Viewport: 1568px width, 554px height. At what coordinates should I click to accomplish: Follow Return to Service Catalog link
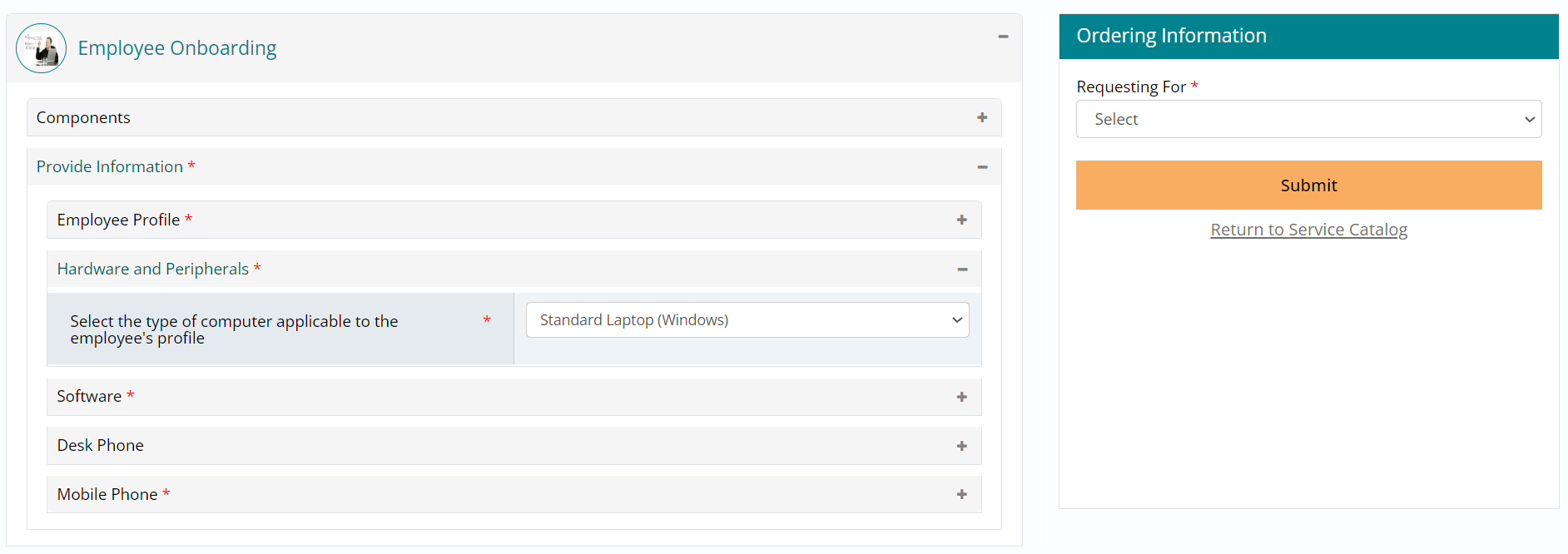1308,230
